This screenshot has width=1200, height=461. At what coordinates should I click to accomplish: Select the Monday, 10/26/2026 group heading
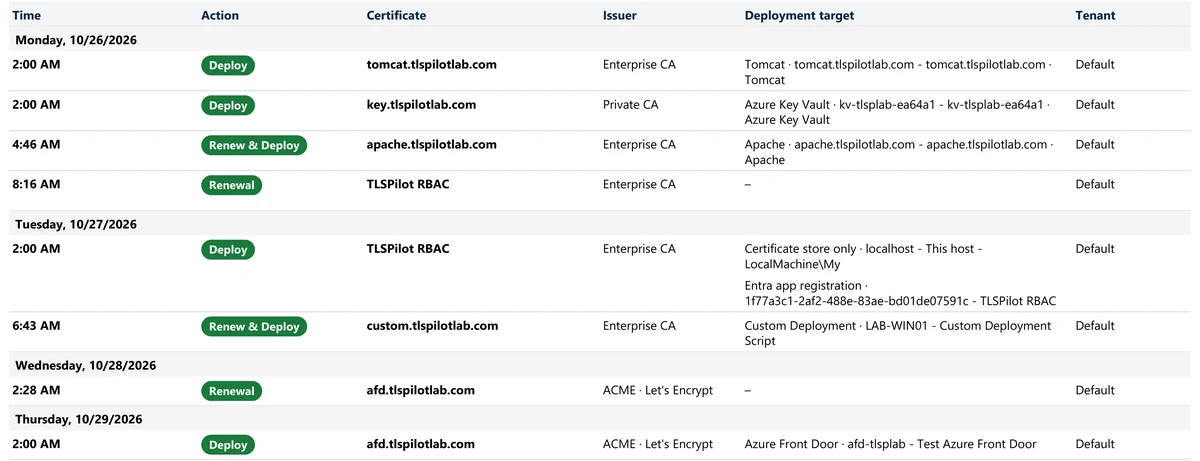click(76, 40)
